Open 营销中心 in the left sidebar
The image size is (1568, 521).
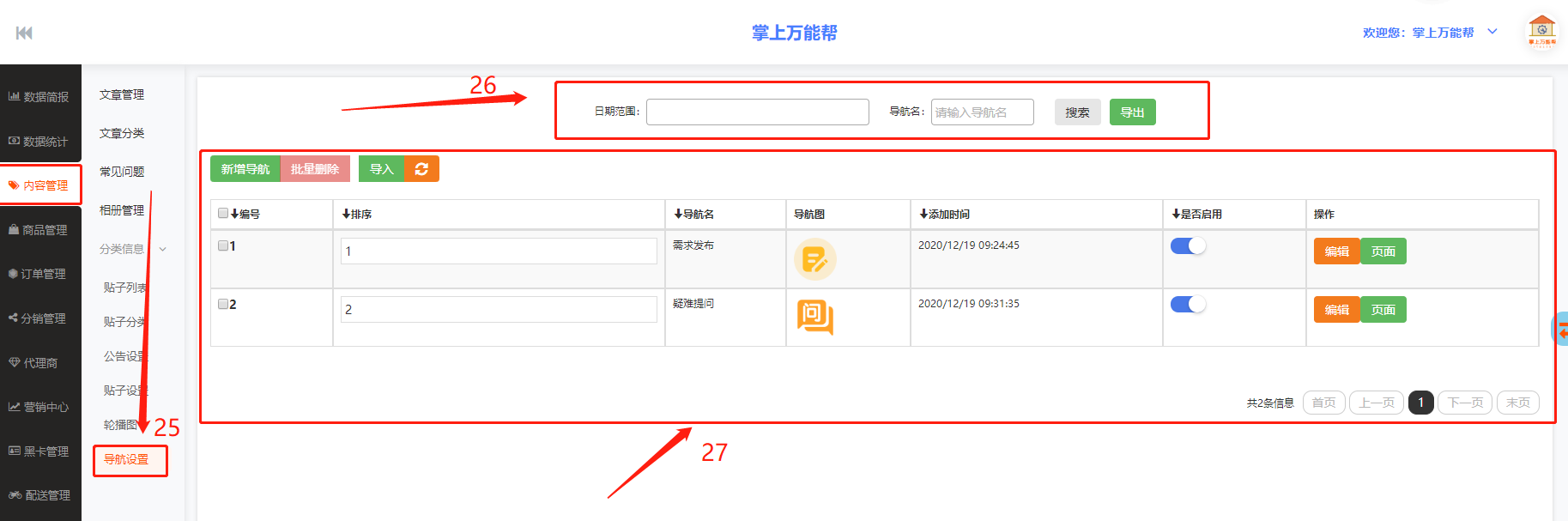tap(39, 407)
